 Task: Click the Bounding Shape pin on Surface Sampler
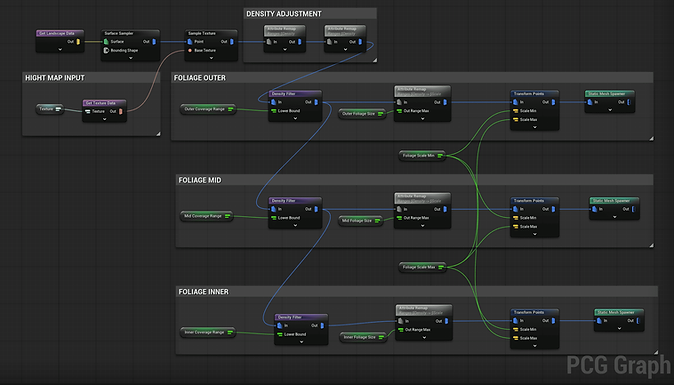pyautogui.click(x=106, y=50)
